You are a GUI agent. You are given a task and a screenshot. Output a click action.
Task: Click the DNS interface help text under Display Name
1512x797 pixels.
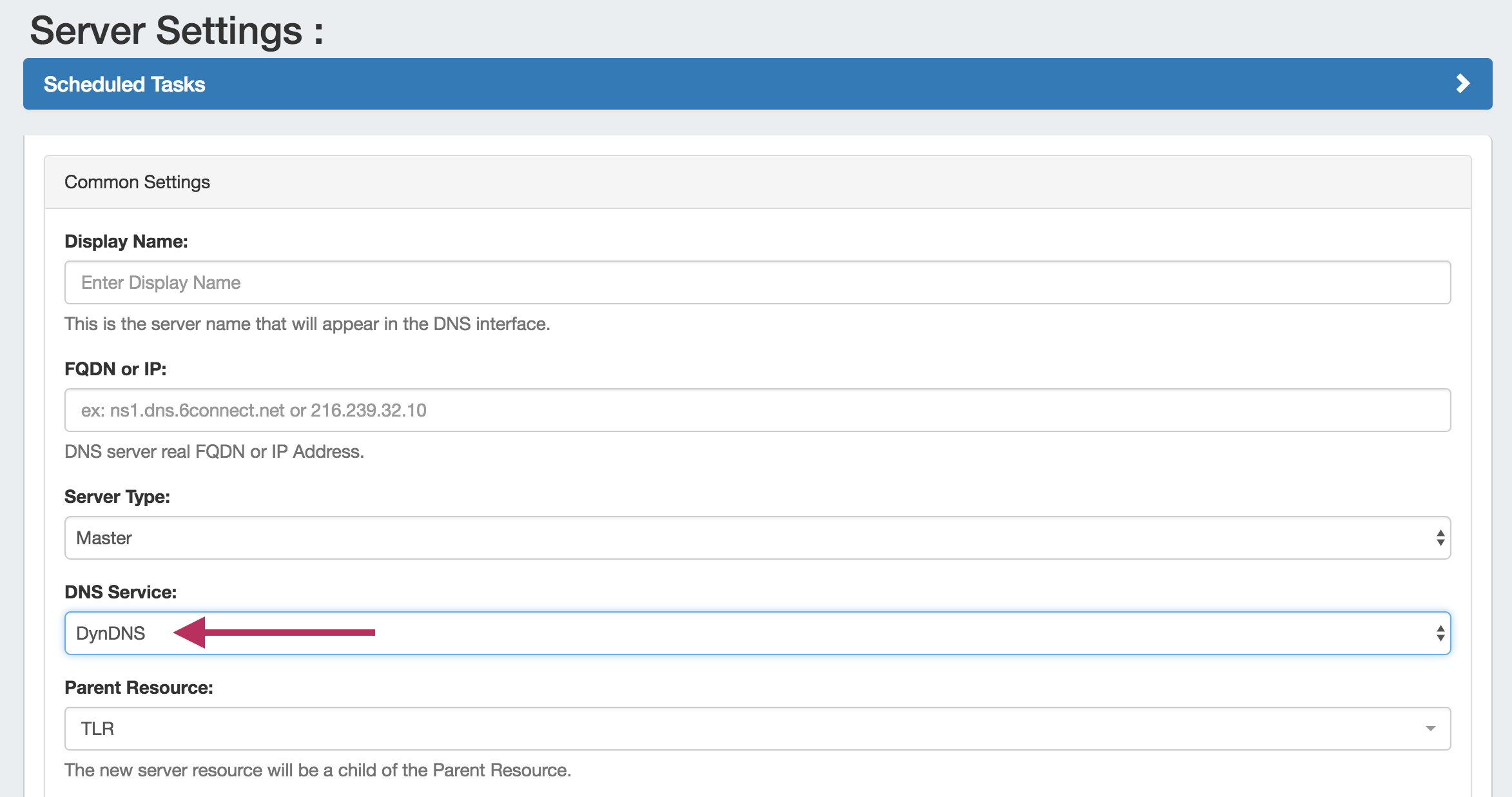click(x=307, y=324)
